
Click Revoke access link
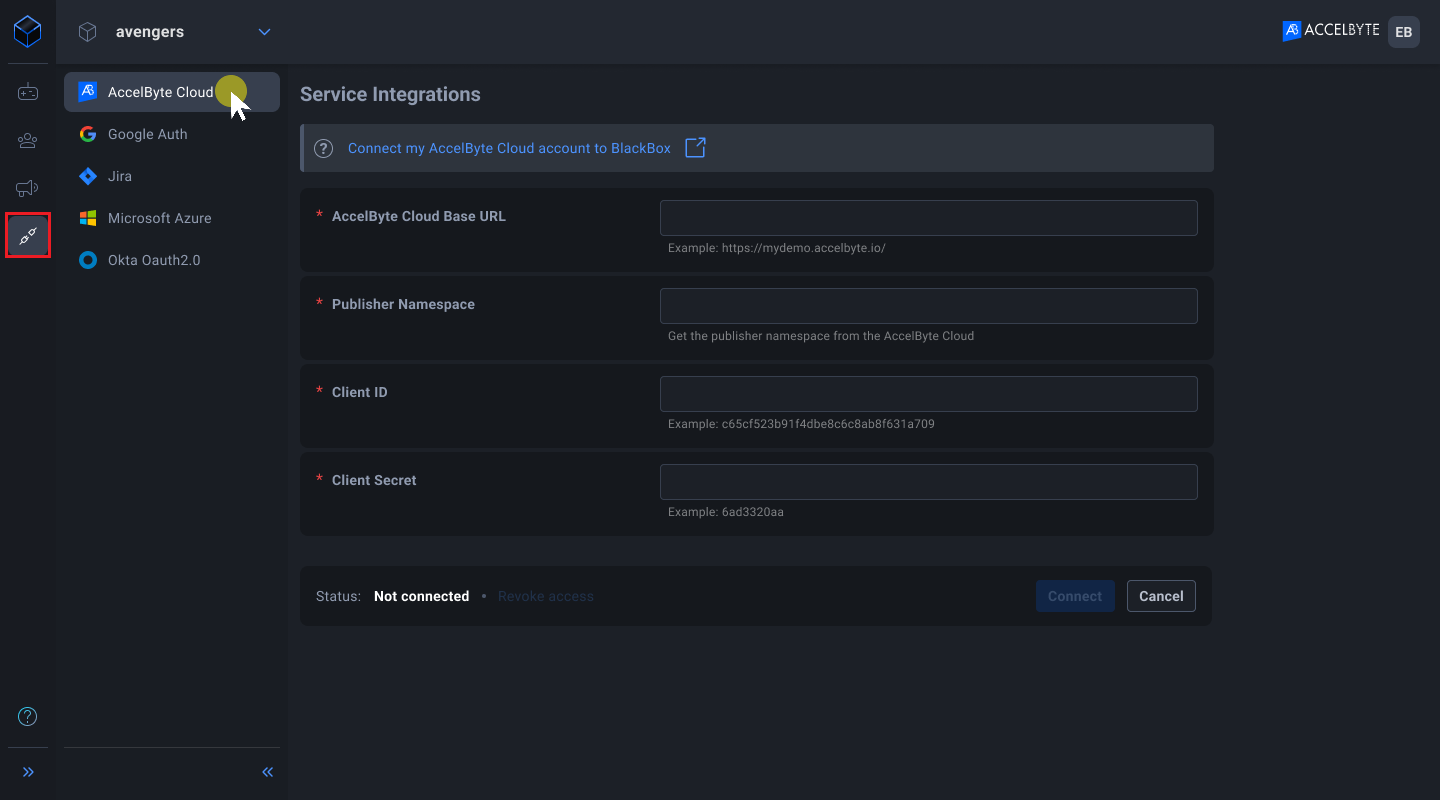pos(546,596)
